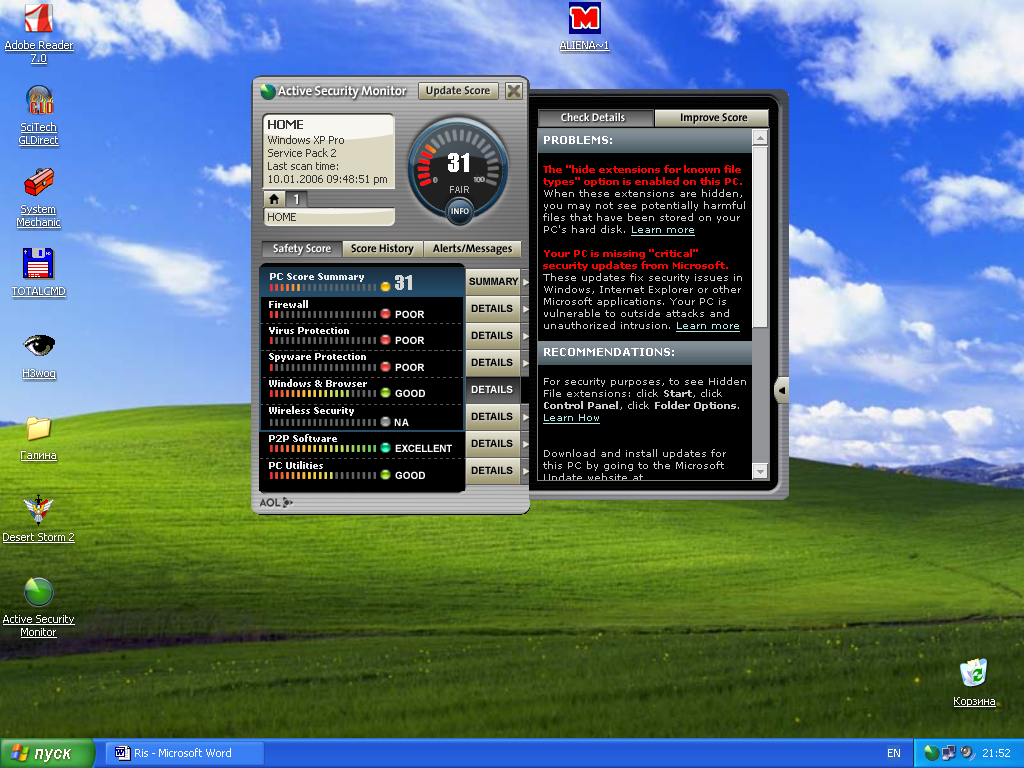Click the Windows & Browser row label
The height and width of the screenshot is (768, 1024).
pos(318,383)
